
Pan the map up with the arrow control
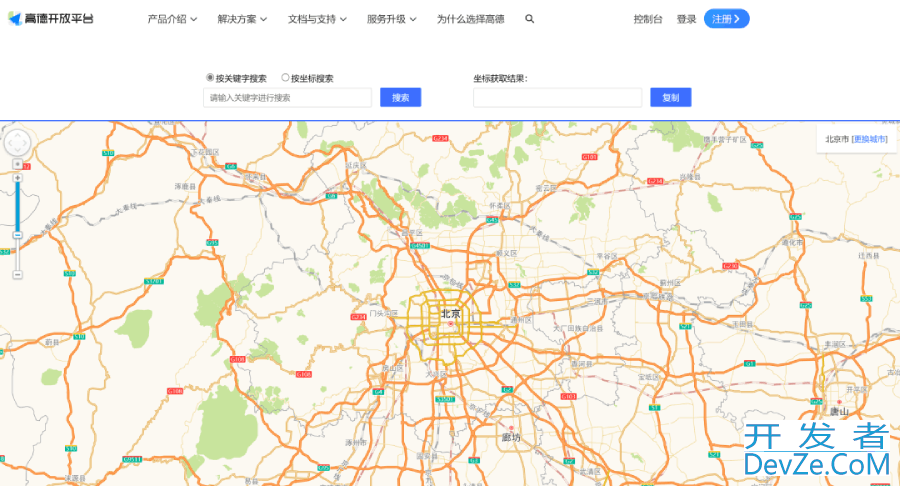[18, 134]
